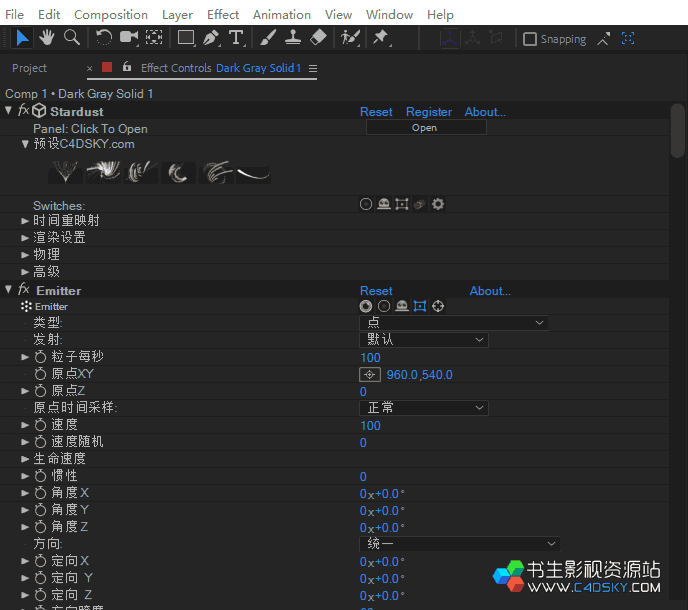Open the 方向 dropdown showing 统一

pyautogui.click(x=459, y=544)
